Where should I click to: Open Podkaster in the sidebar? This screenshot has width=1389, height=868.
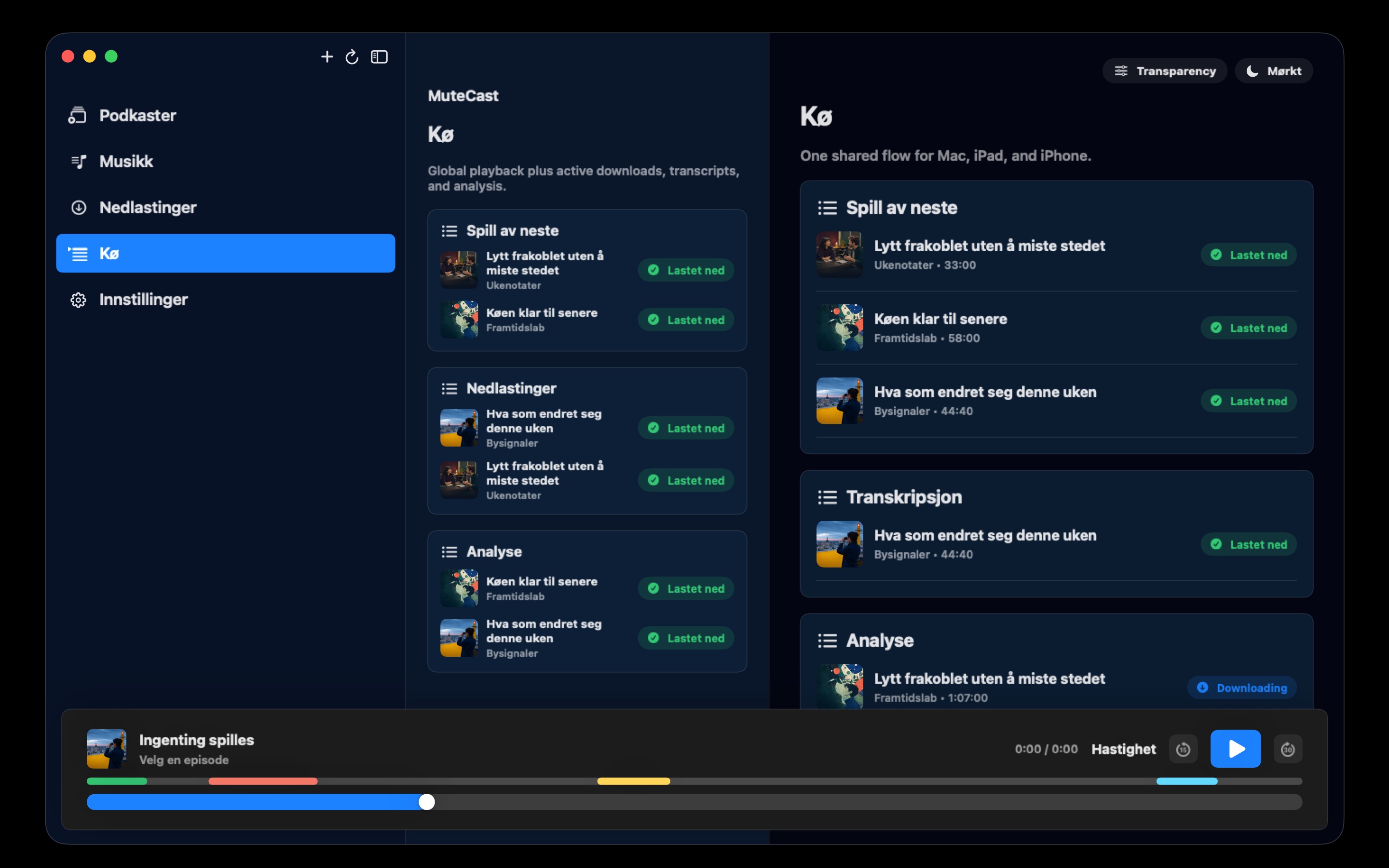click(x=225, y=115)
